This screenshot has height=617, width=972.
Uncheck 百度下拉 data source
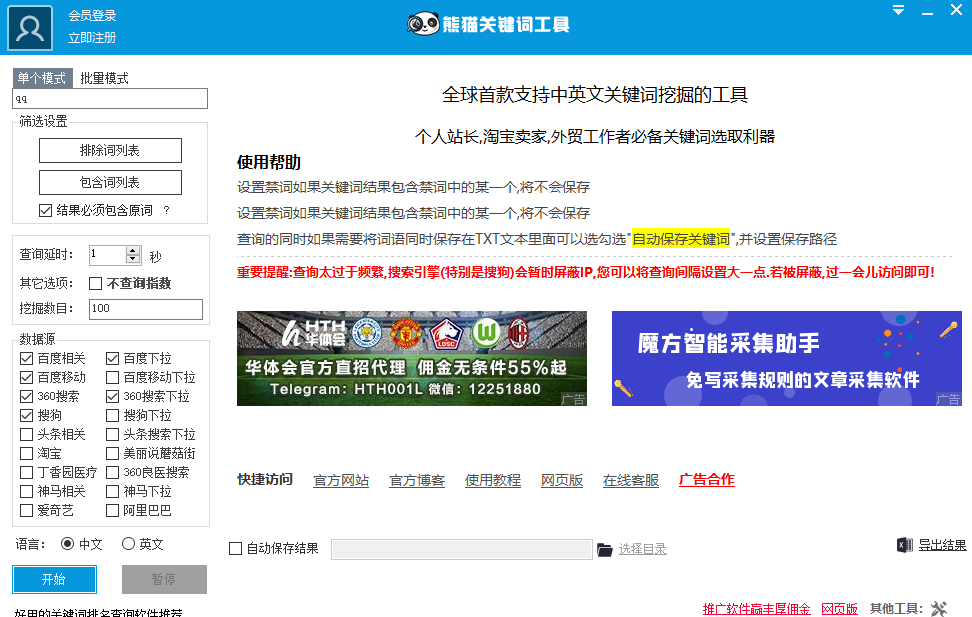click(112, 358)
